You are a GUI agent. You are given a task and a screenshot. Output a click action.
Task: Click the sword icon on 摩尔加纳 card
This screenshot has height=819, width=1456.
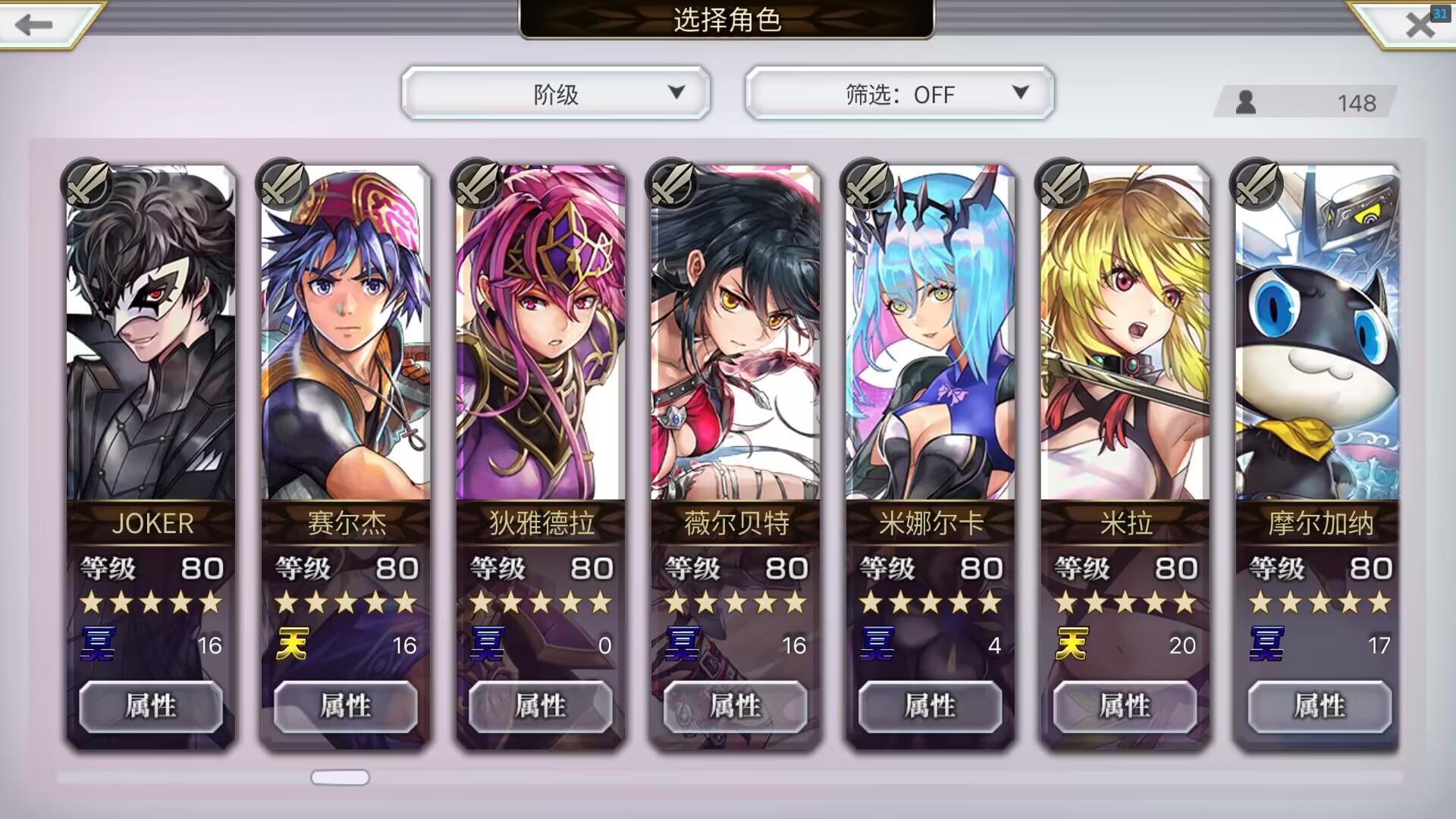[x=1256, y=184]
